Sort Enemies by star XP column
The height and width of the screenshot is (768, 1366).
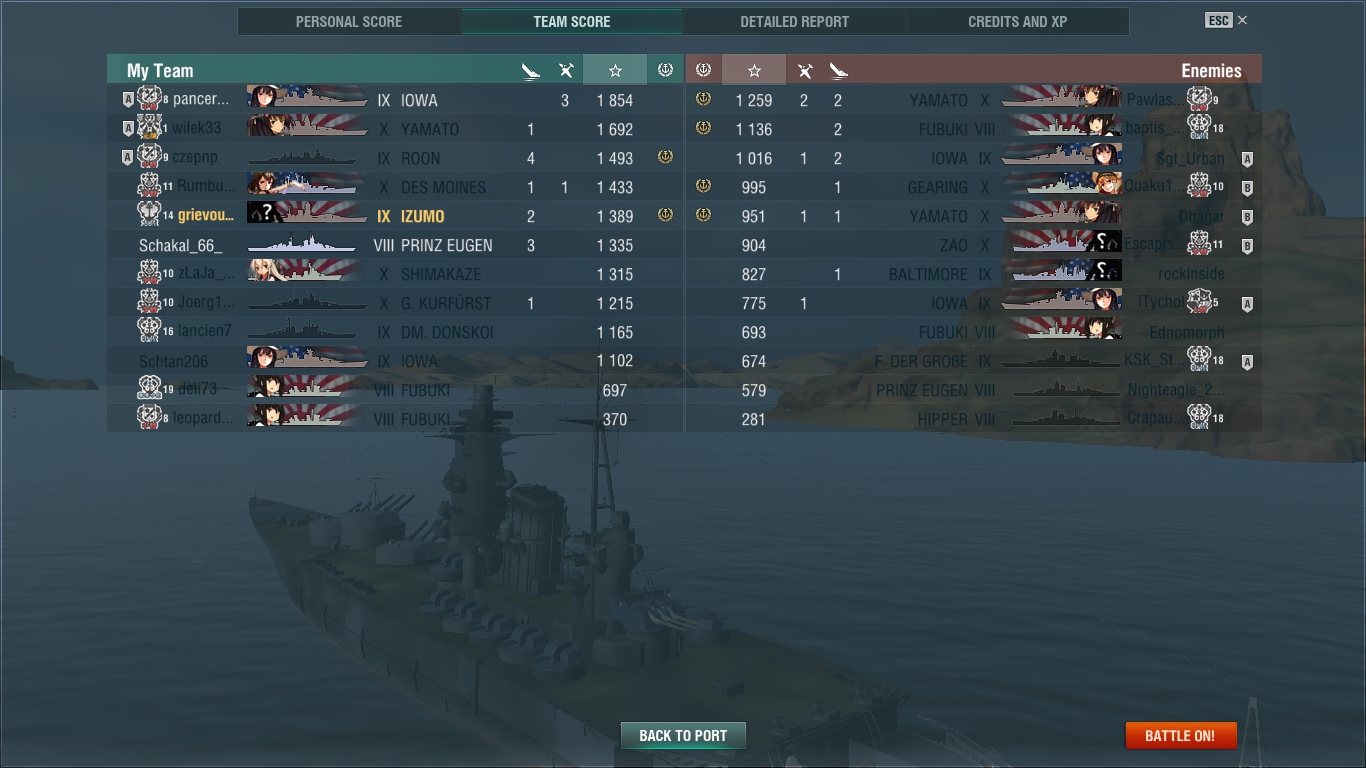click(754, 70)
